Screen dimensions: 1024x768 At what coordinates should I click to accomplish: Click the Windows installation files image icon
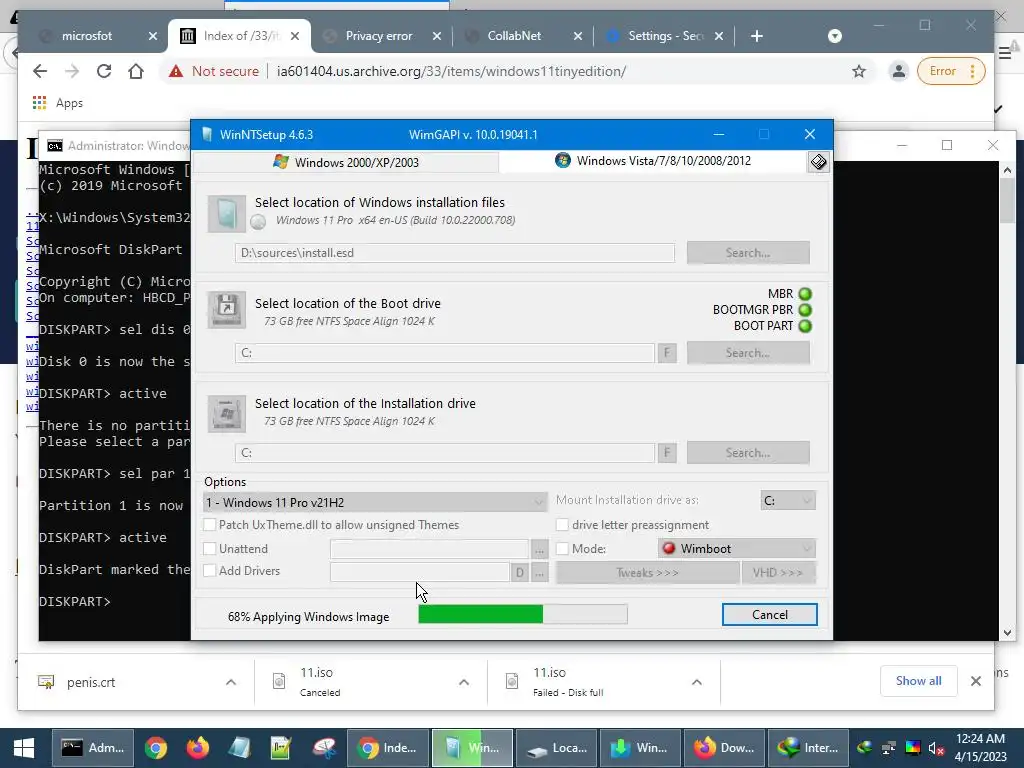click(227, 214)
